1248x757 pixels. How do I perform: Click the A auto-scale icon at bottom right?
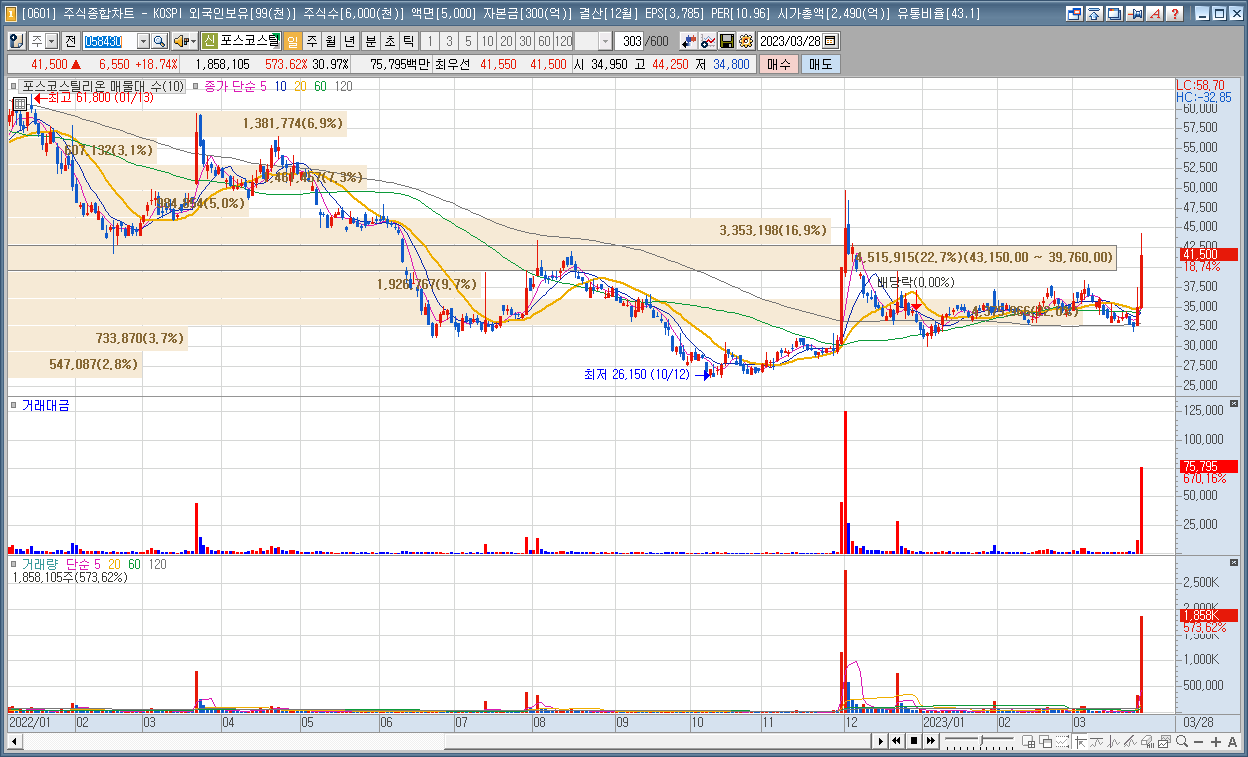click(x=1232, y=741)
